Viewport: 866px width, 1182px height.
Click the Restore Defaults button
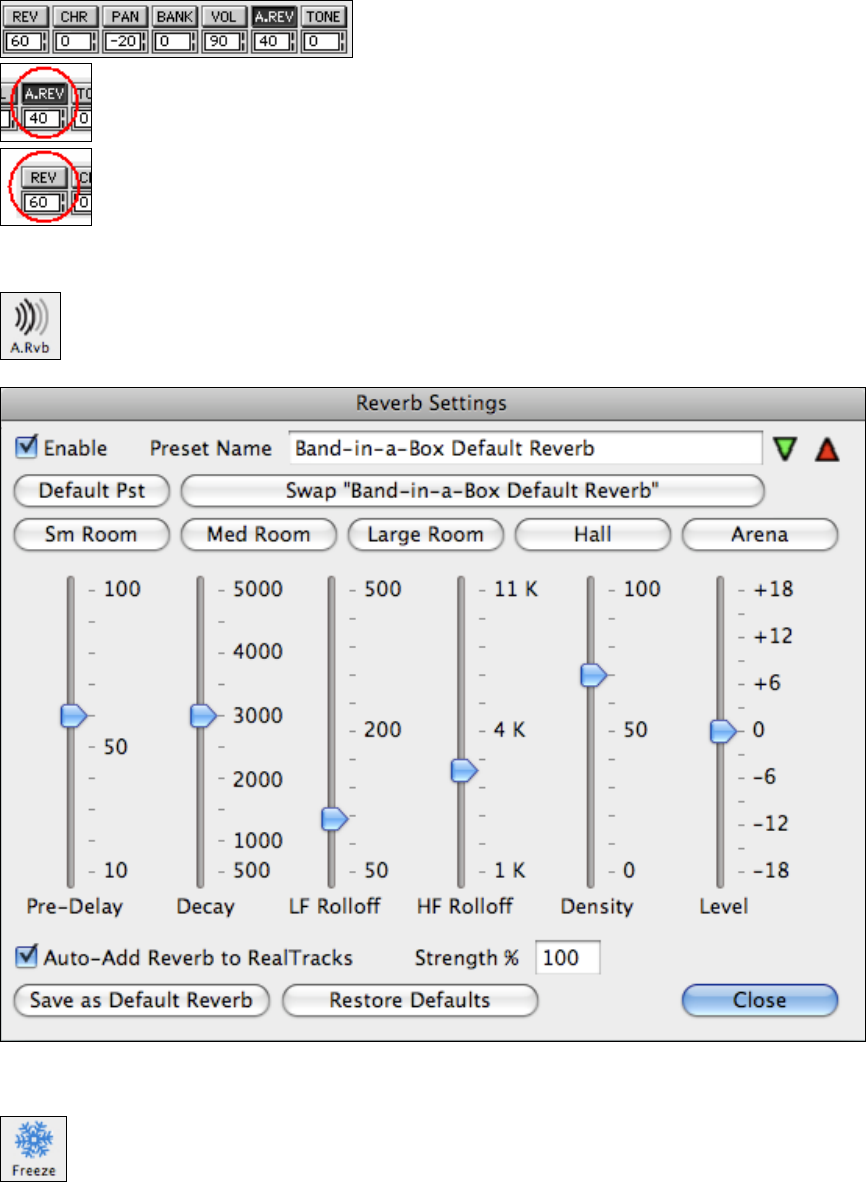tap(410, 1000)
